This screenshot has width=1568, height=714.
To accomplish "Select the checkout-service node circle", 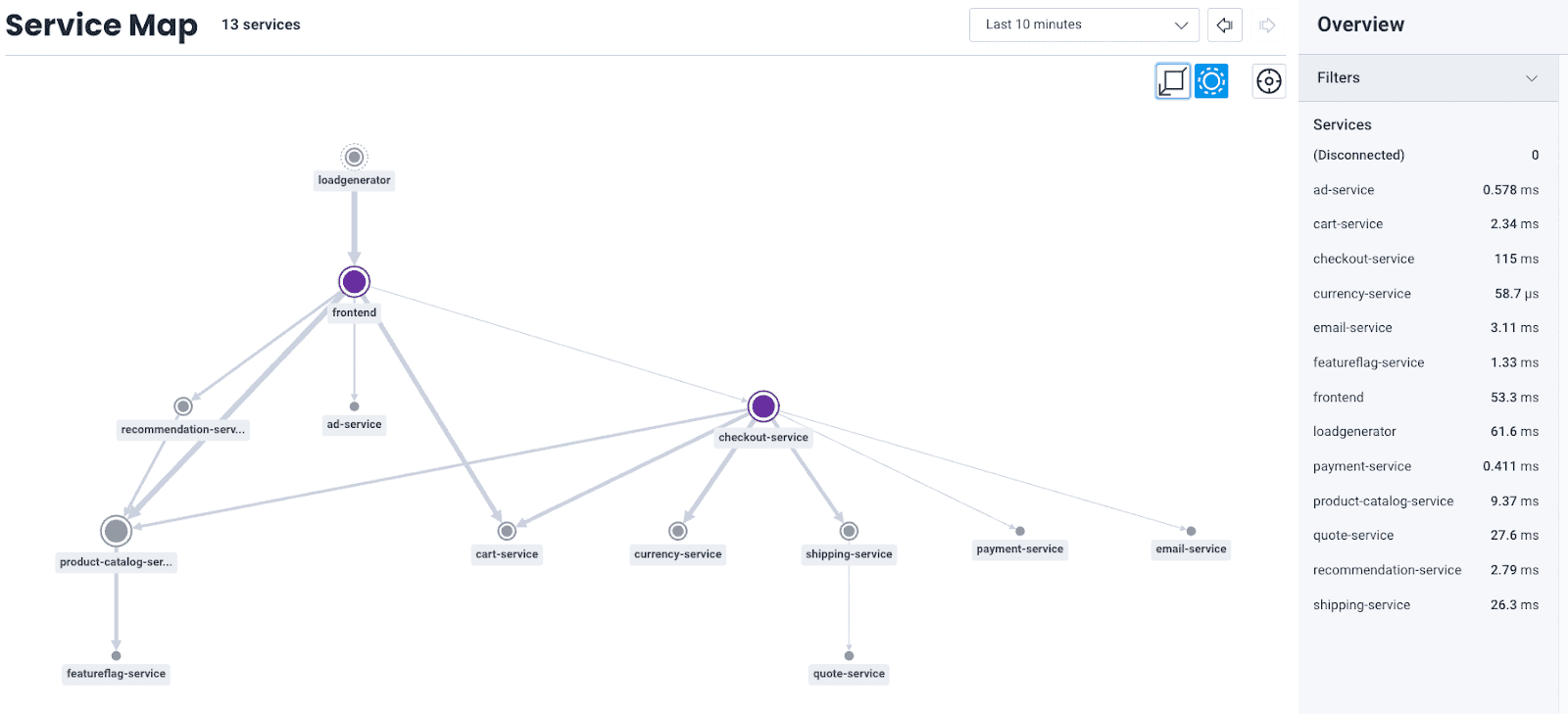I will pyautogui.click(x=763, y=405).
